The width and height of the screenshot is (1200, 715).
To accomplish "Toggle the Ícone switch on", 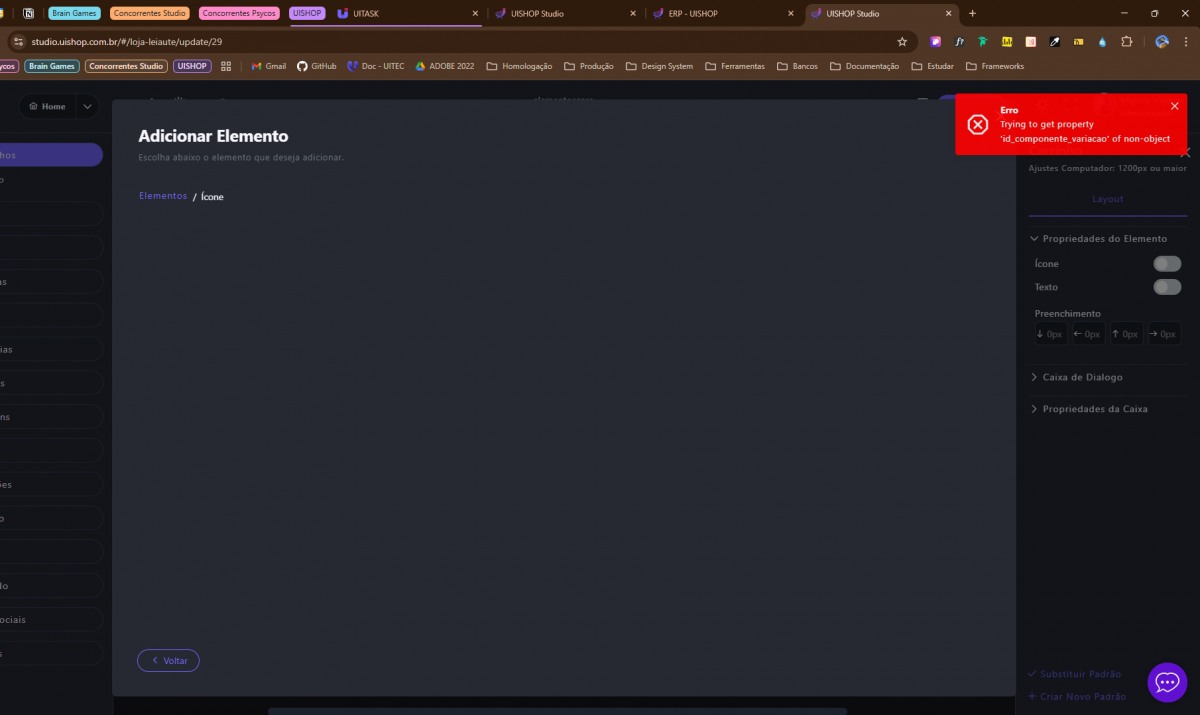I will click(1166, 264).
